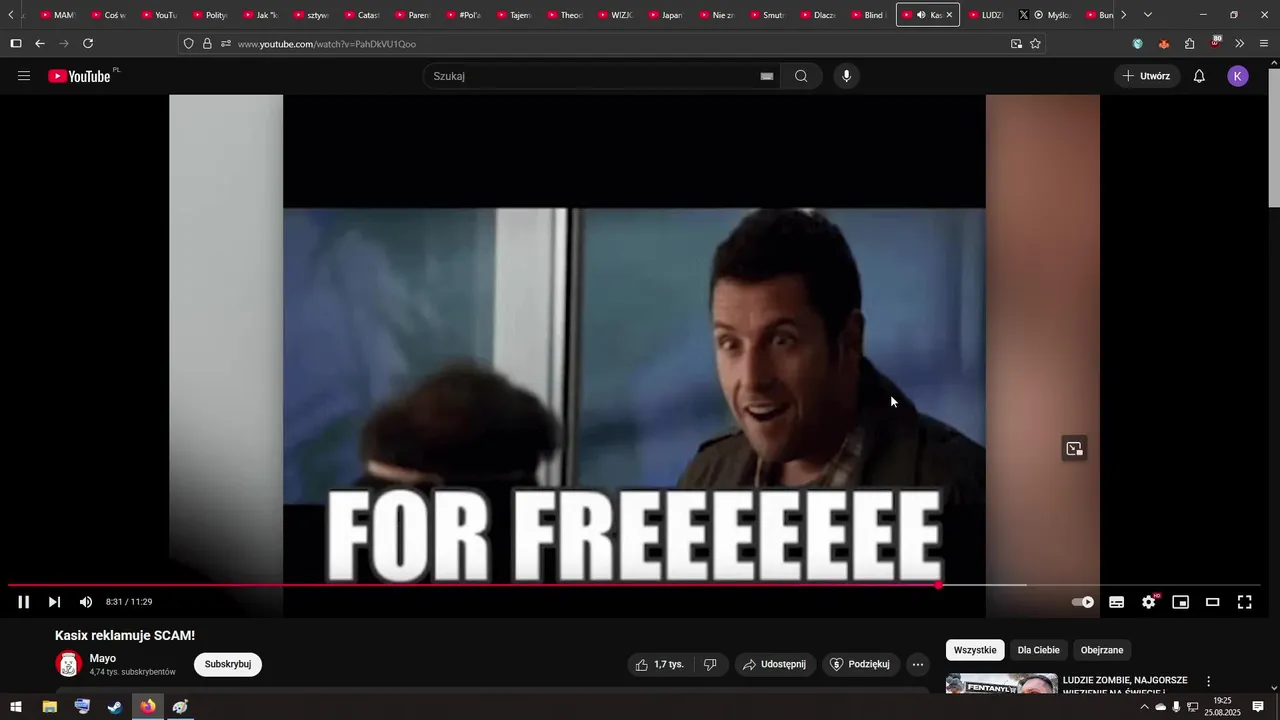Open options for LUDZIE ZOMBIE video
The image size is (1280, 720).
(x=1208, y=681)
